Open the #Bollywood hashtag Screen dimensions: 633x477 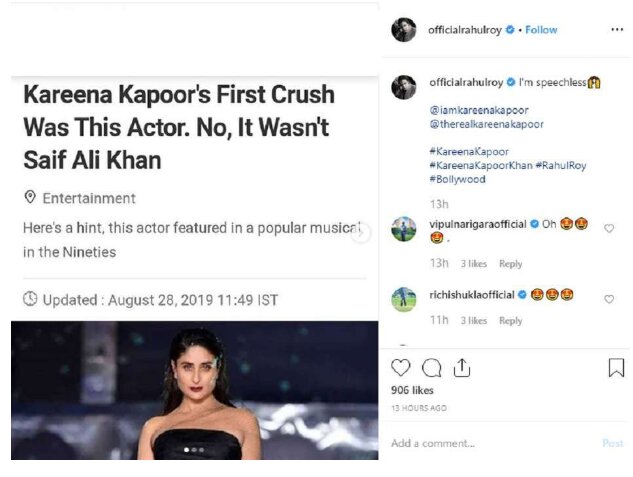click(x=457, y=180)
